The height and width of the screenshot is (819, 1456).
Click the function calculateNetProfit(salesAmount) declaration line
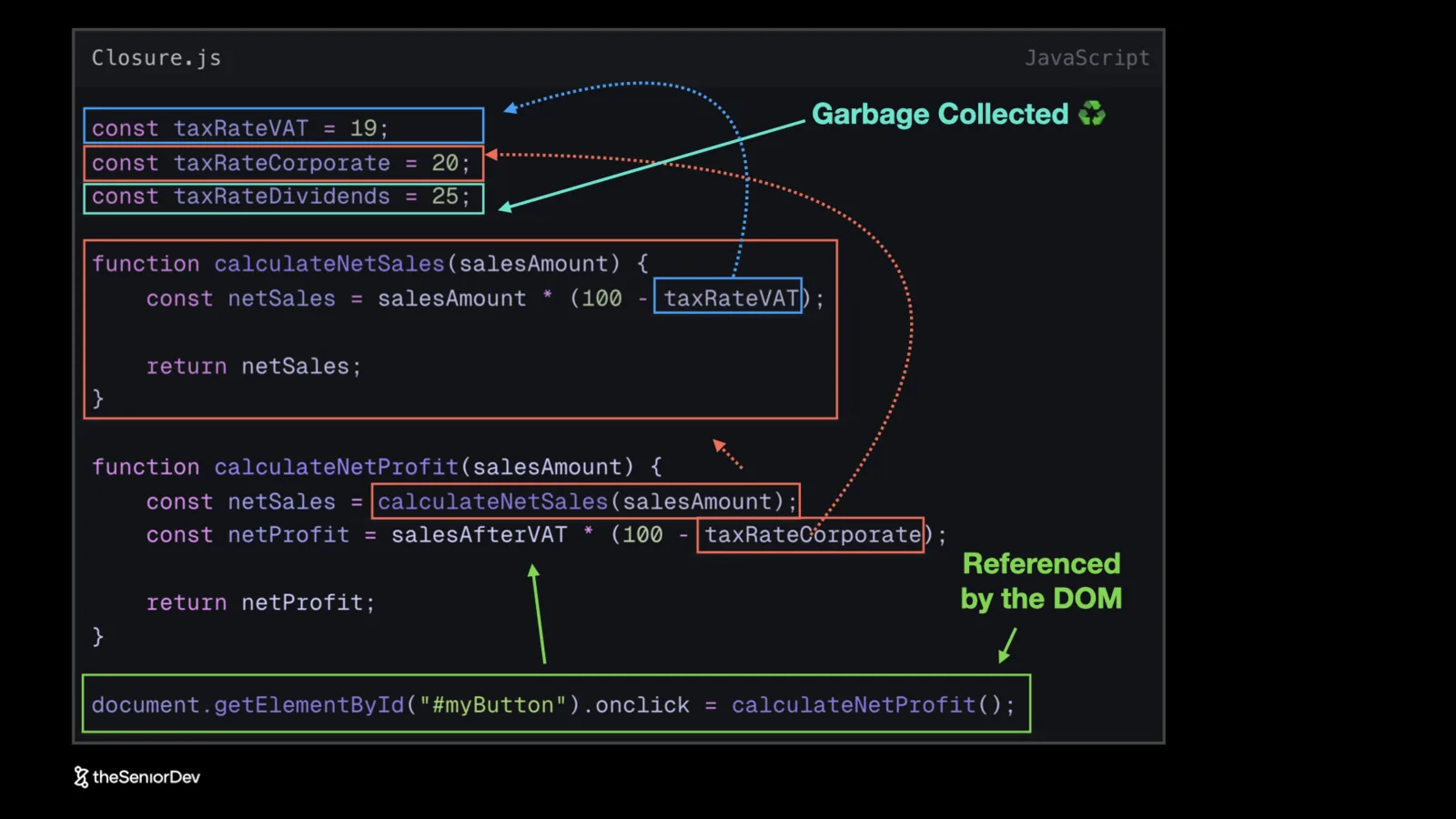377,467
